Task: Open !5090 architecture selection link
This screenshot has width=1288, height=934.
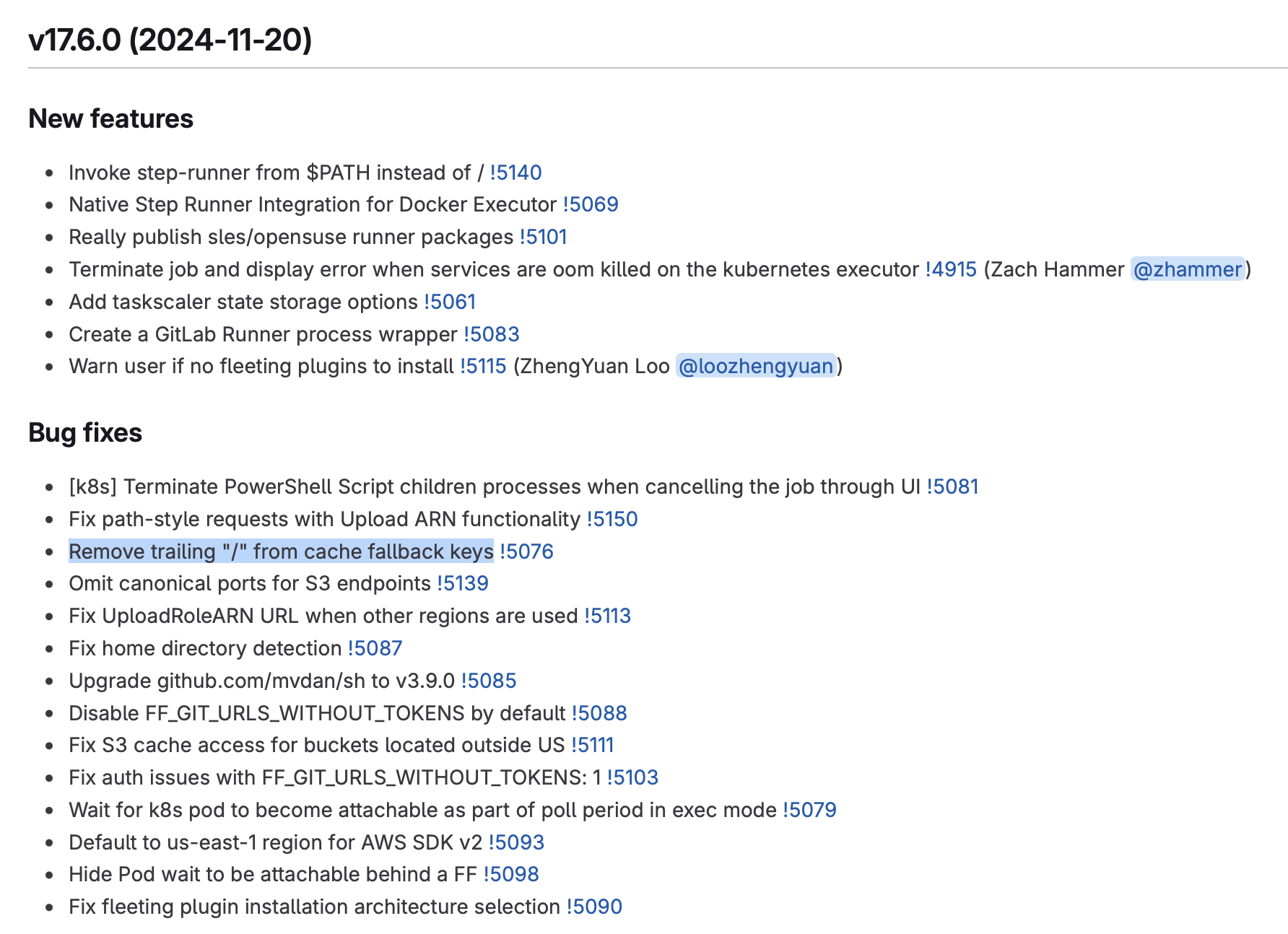Action: tap(593, 907)
